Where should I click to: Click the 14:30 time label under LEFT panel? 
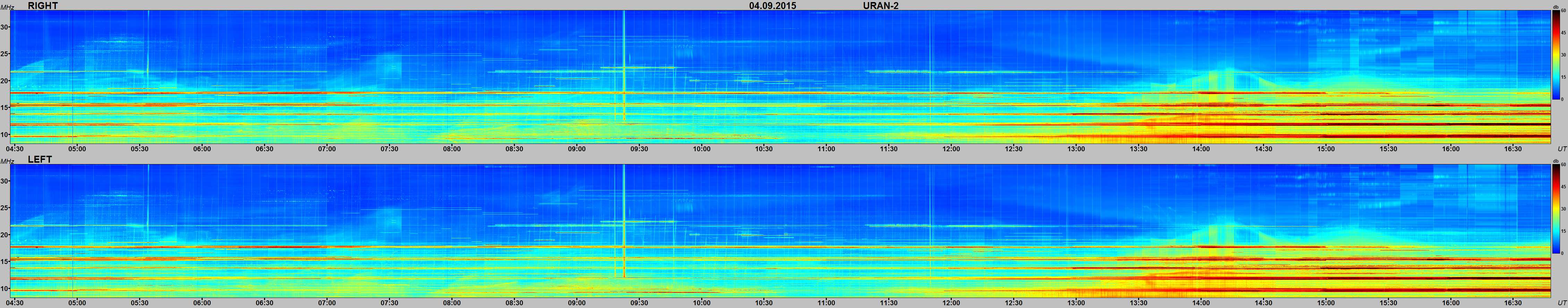[x=1264, y=303]
